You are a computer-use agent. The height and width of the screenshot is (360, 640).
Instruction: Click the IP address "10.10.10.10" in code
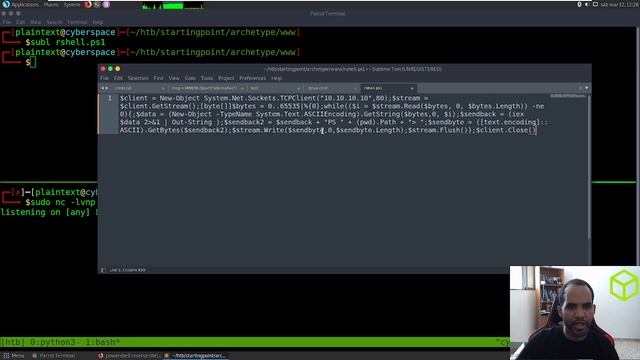click(346, 98)
